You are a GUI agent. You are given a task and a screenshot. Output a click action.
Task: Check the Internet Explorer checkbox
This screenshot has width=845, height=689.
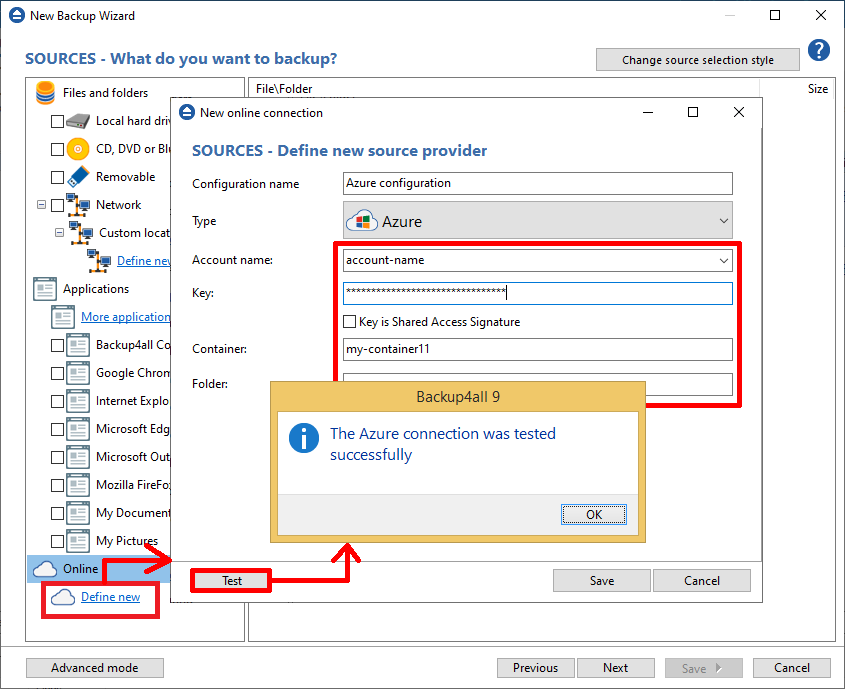(x=57, y=401)
